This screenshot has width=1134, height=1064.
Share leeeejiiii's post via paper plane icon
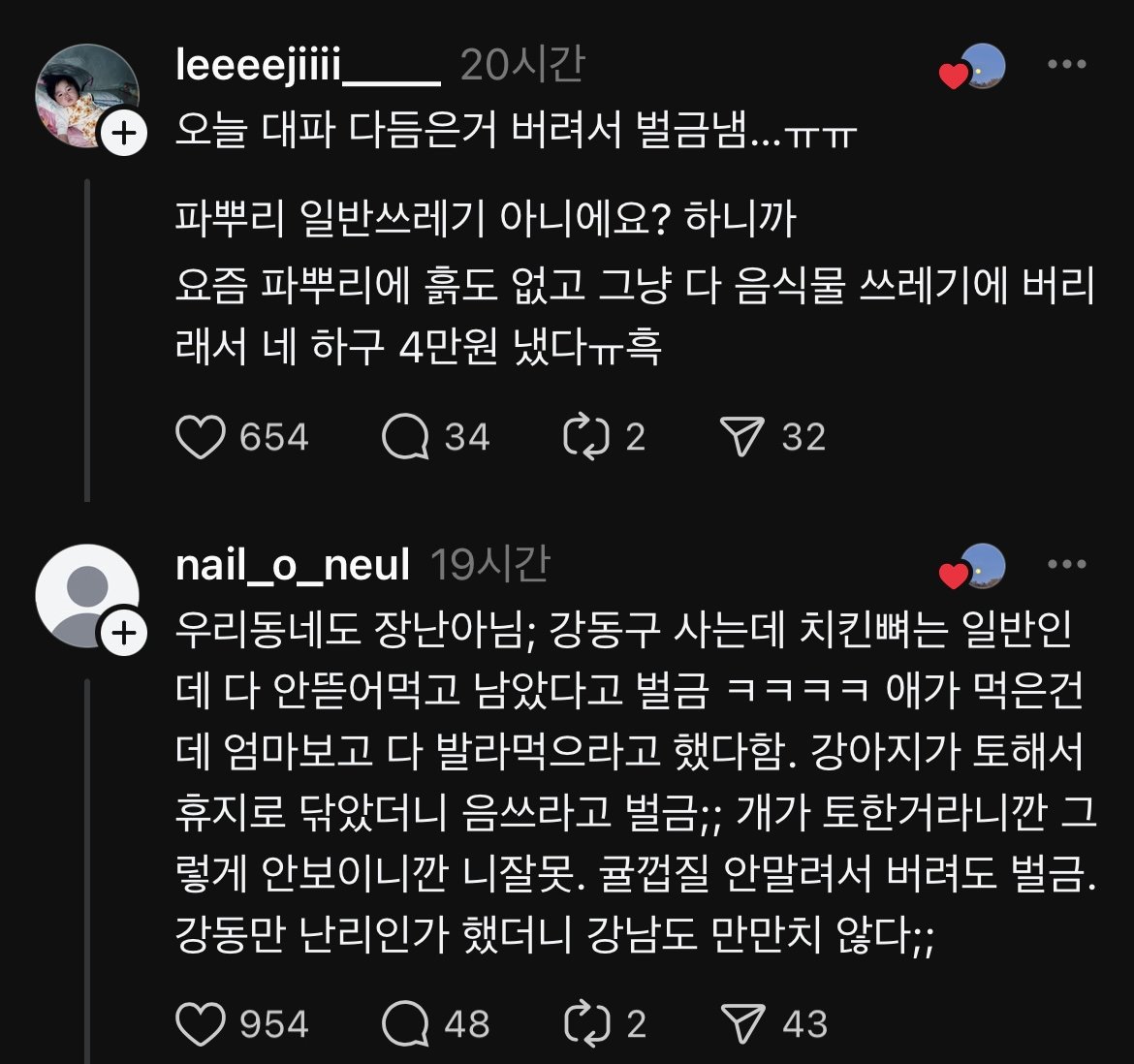point(743,438)
